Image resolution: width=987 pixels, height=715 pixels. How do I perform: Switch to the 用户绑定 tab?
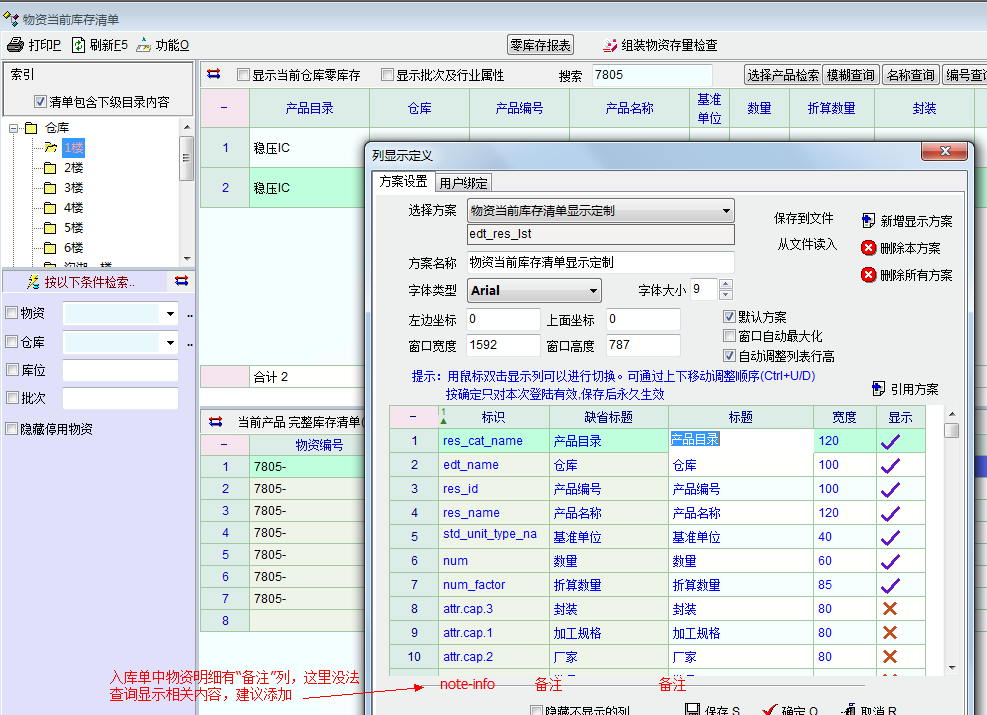pos(463,183)
